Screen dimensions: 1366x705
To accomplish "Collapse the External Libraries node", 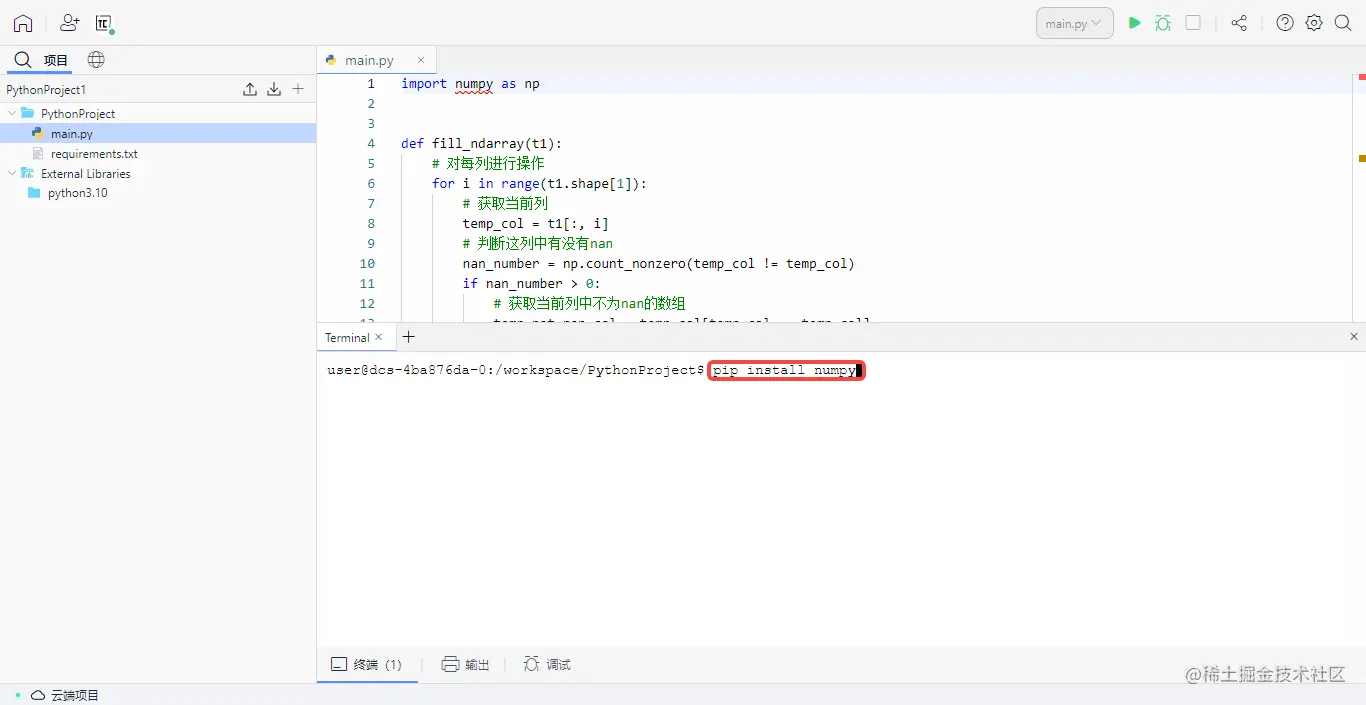I will [12, 173].
